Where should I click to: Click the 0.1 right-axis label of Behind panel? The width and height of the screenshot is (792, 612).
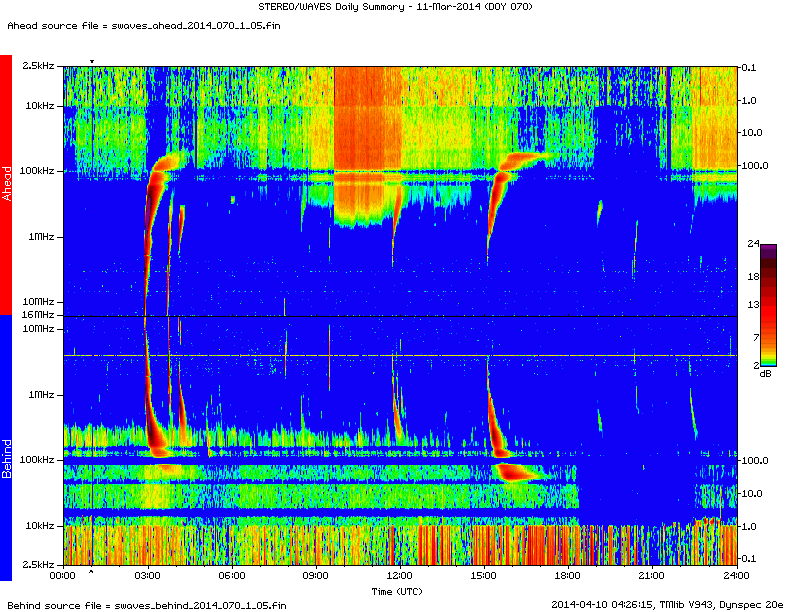[749, 558]
